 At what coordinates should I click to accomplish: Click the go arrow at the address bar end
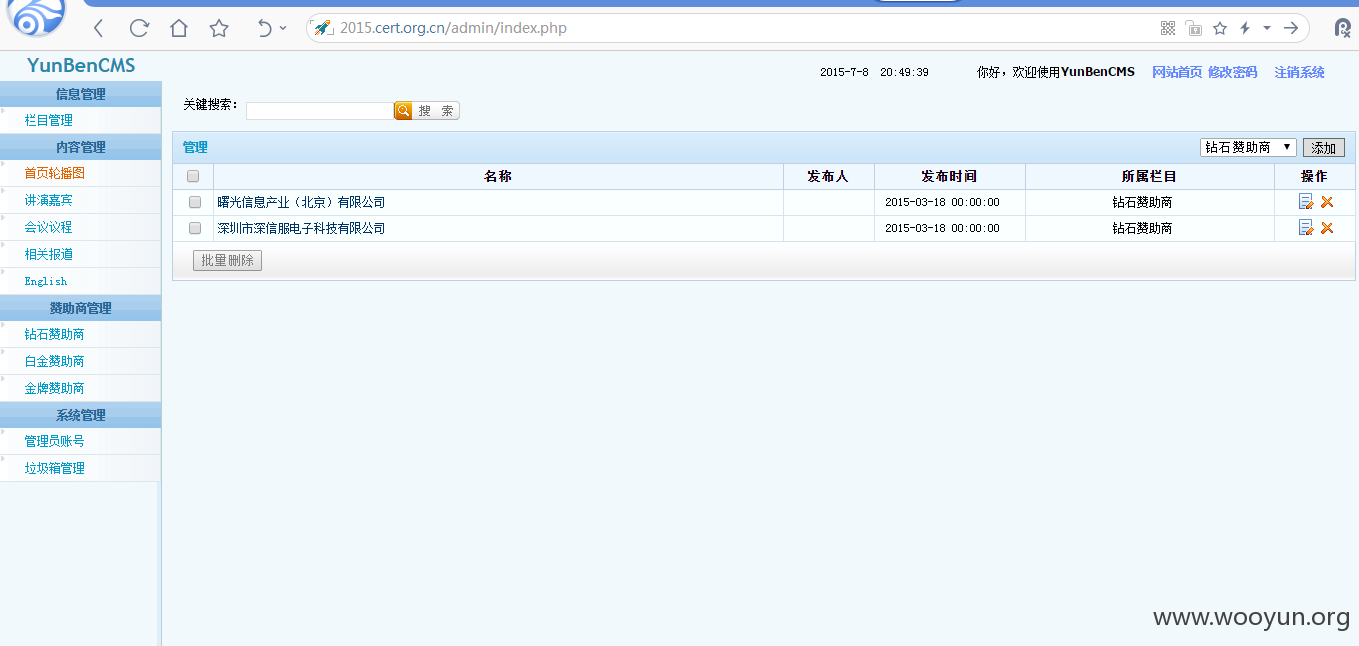(x=1291, y=28)
